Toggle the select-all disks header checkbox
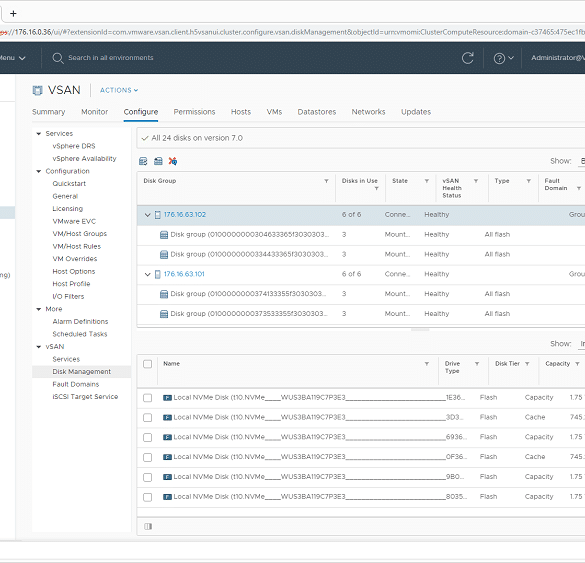This screenshot has width=585, height=563. (x=148, y=364)
